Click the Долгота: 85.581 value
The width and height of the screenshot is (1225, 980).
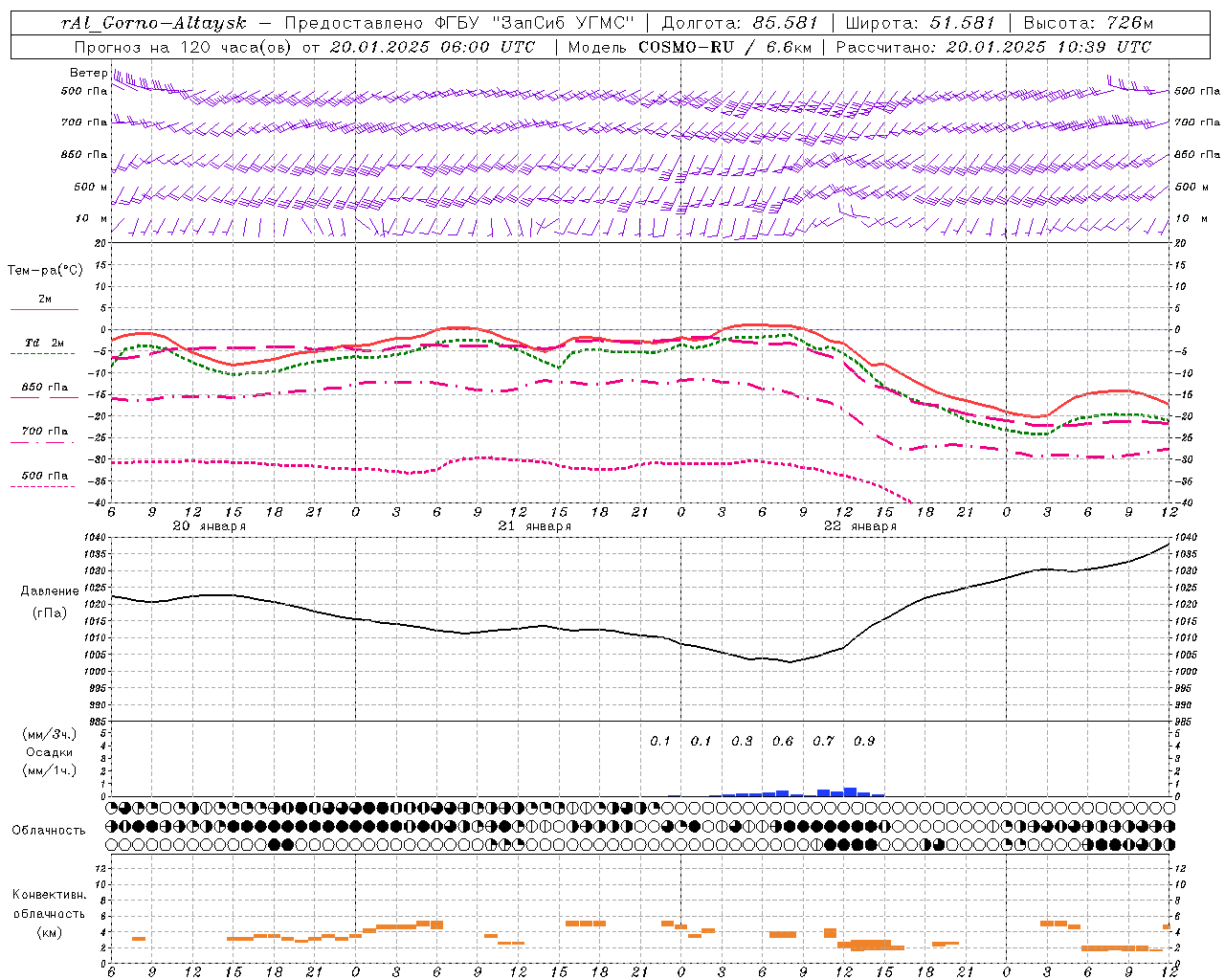pyautogui.click(x=740, y=23)
